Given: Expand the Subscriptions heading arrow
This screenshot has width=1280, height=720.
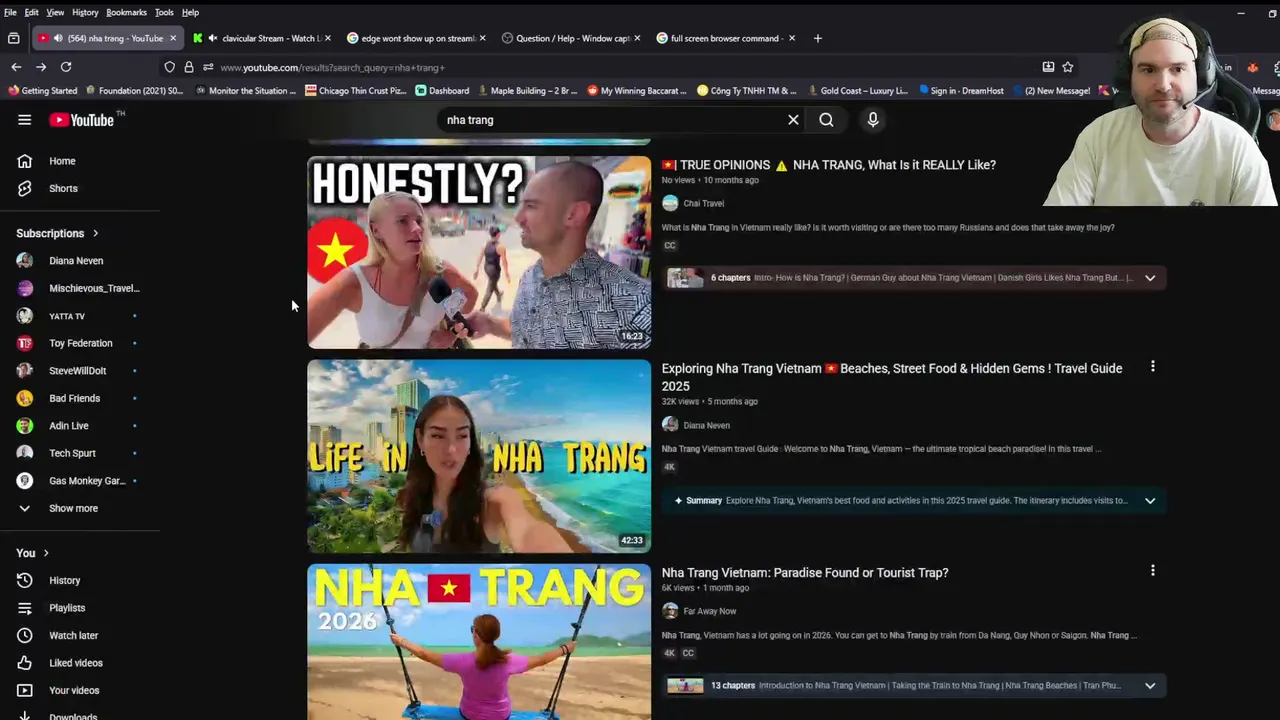Looking at the screenshot, I should [x=96, y=233].
